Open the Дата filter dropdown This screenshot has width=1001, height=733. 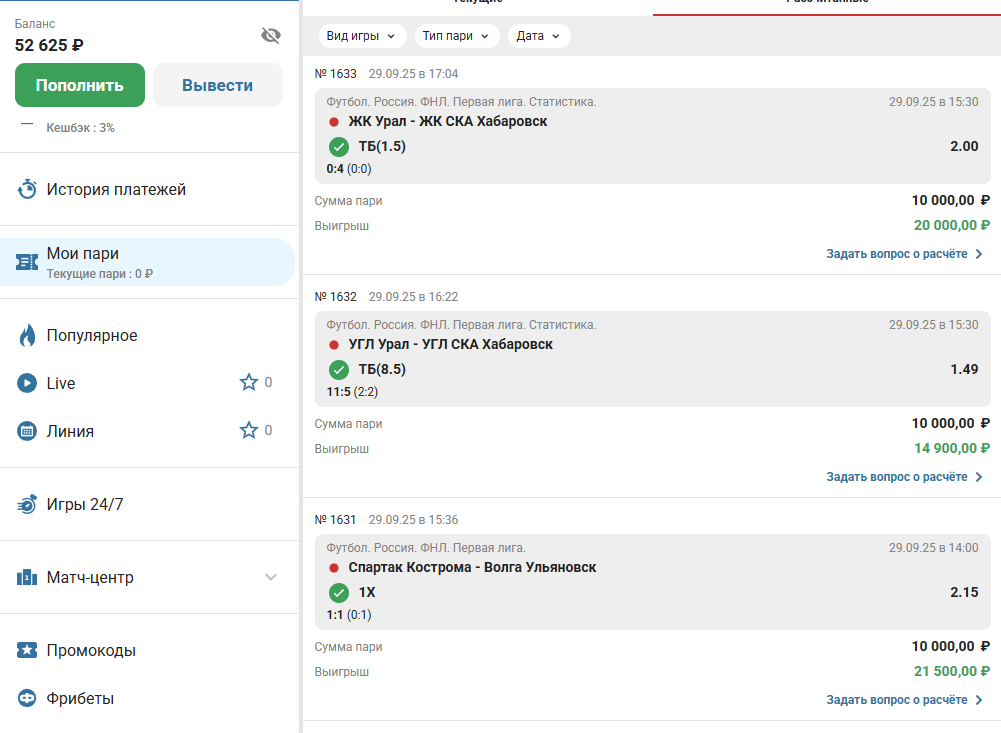click(x=539, y=36)
